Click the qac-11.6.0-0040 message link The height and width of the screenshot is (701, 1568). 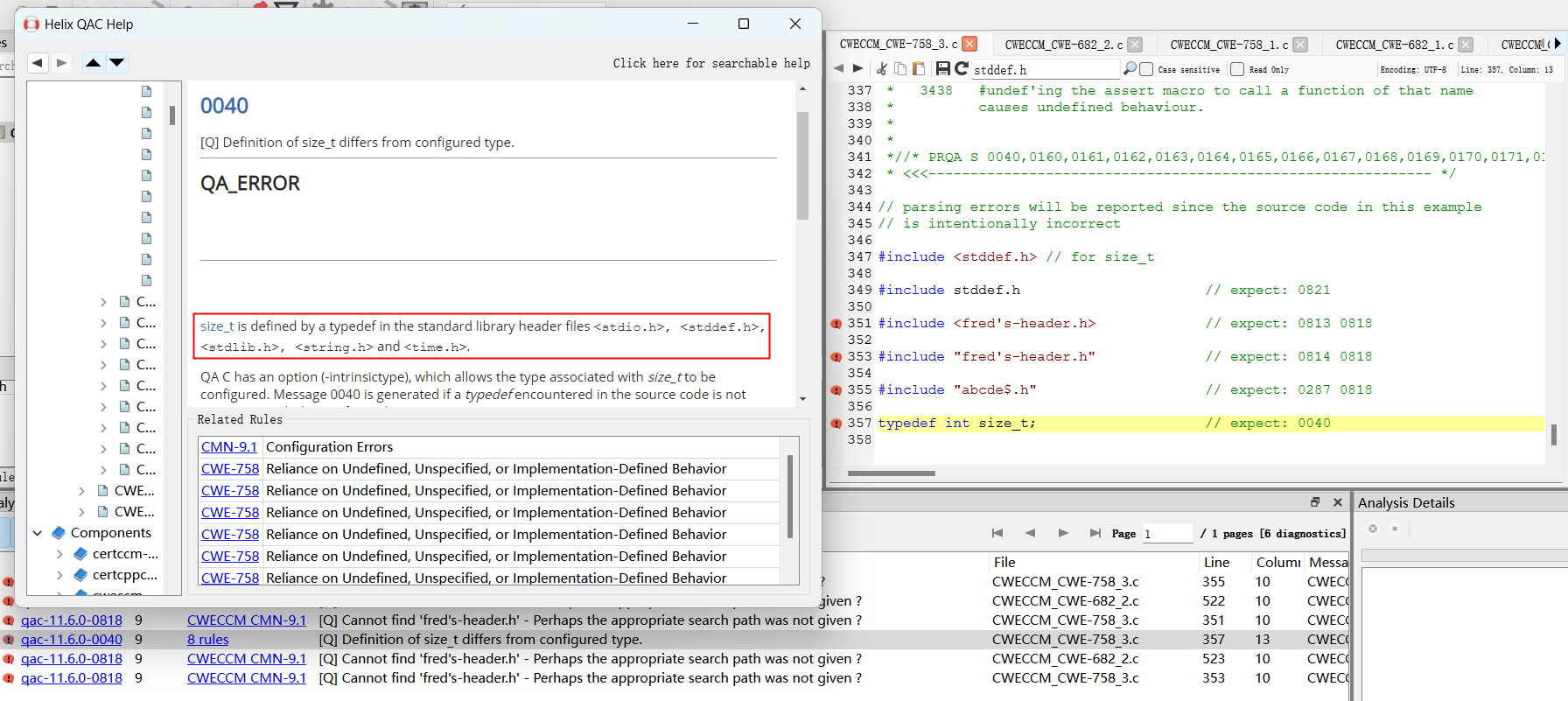point(72,640)
